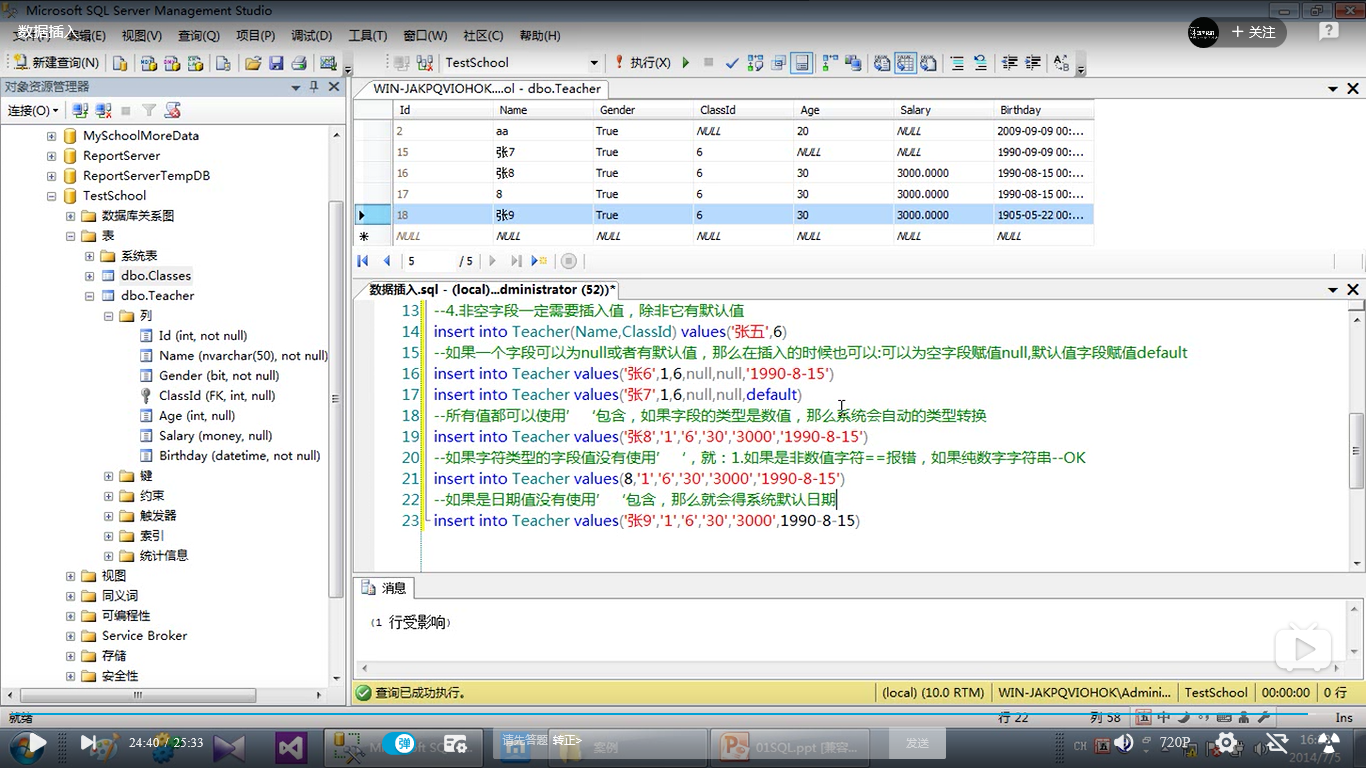Open the Project (项目) menu
This screenshot has height=768, width=1366.
click(x=255, y=35)
